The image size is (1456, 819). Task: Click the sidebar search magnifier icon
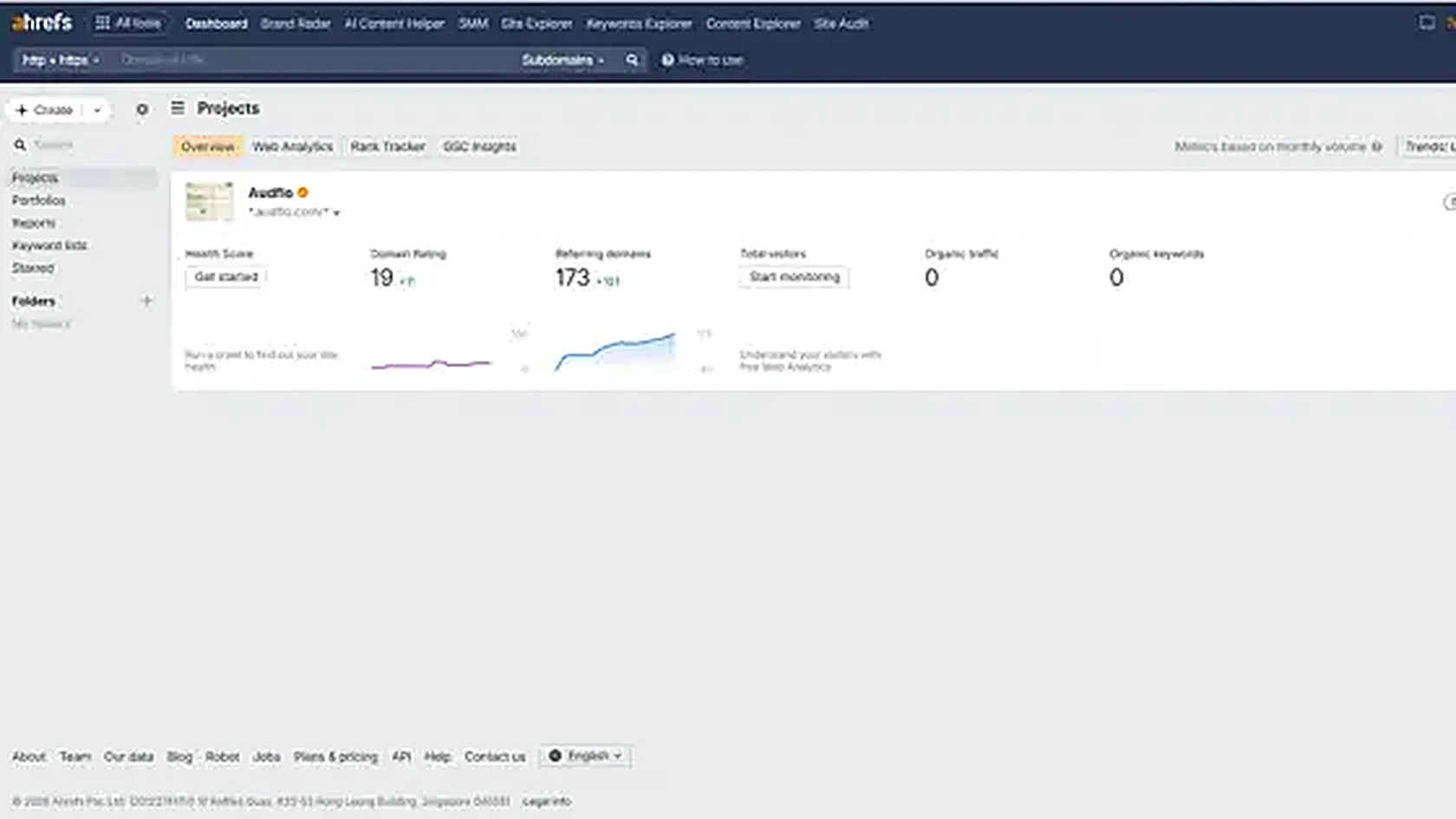point(20,145)
